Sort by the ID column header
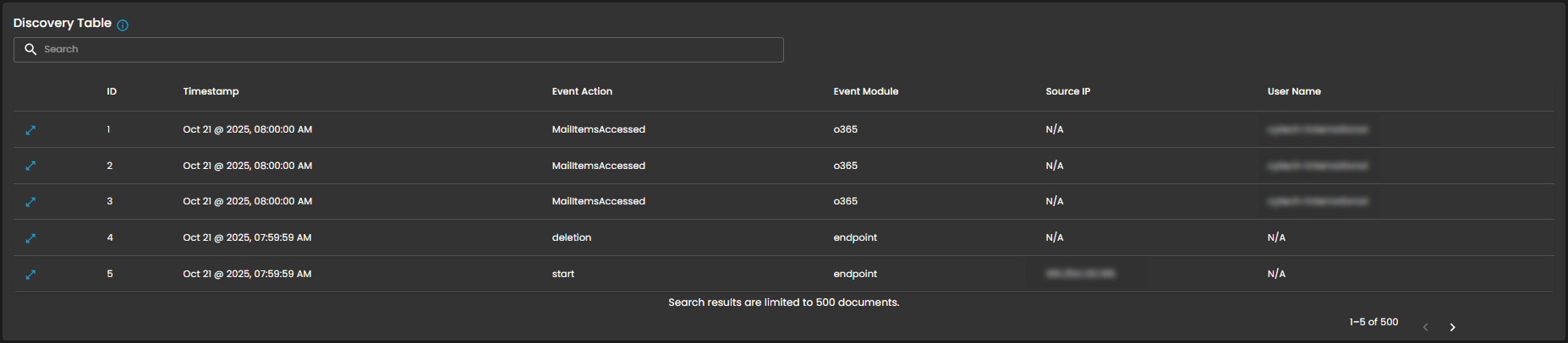 pos(112,91)
